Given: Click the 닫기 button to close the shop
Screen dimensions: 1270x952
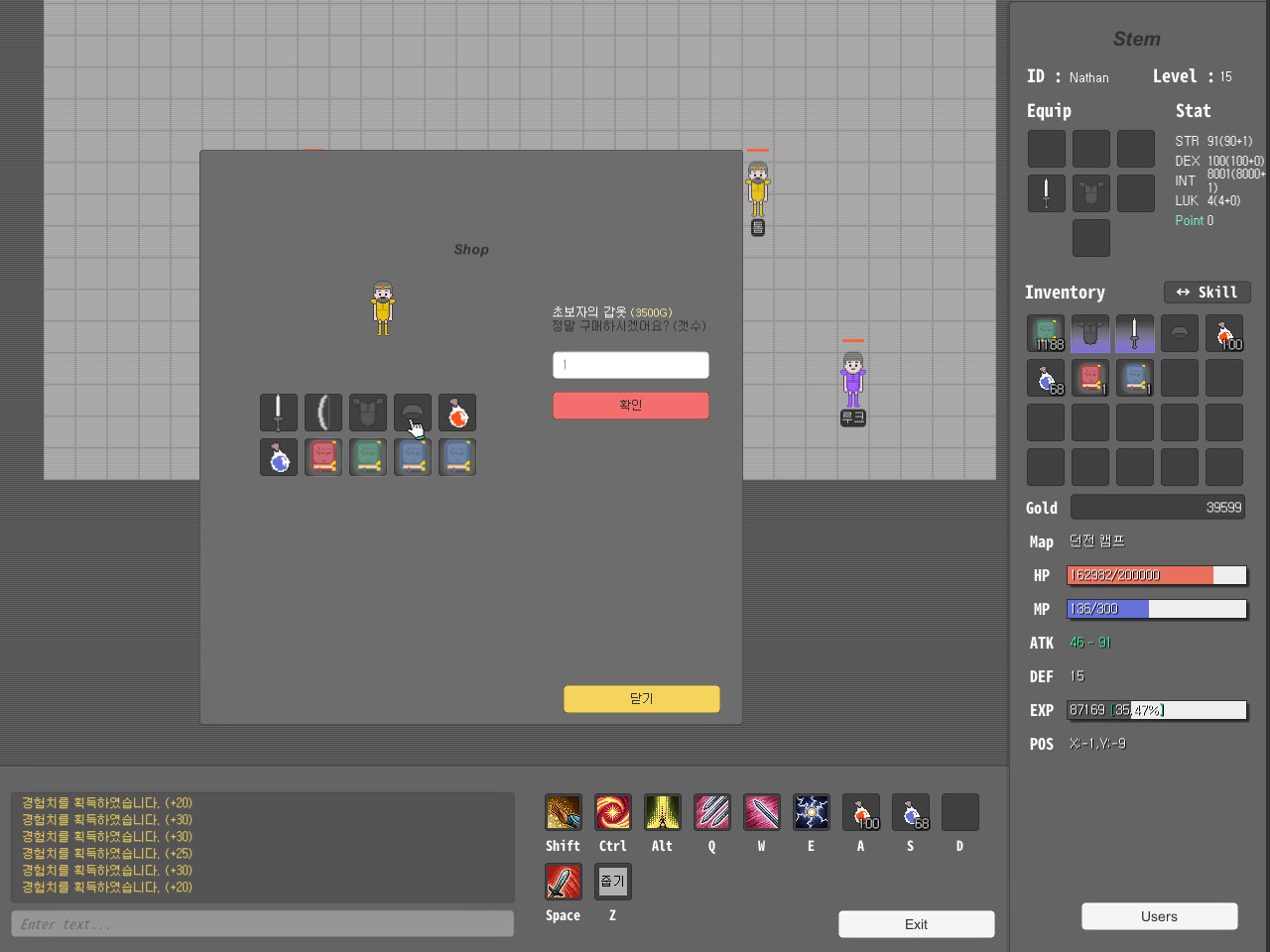Looking at the screenshot, I should coord(641,699).
